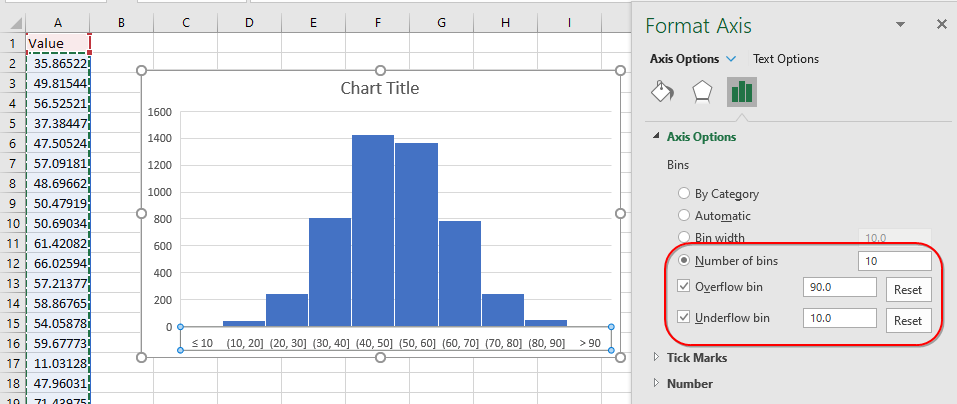
Task: Select column H header
Action: (x=505, y=23)
